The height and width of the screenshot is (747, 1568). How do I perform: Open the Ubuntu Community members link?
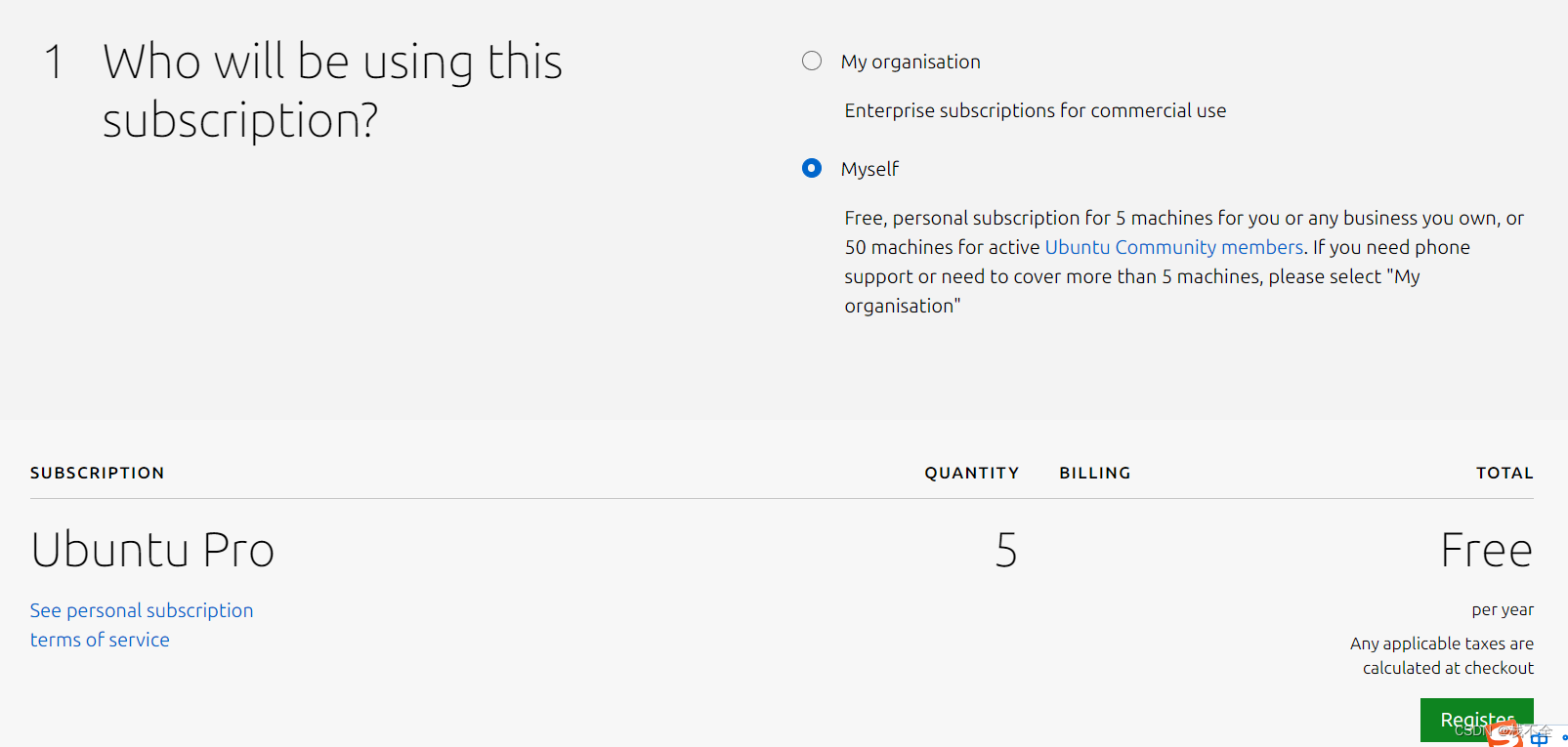(x=1174, y=247)
